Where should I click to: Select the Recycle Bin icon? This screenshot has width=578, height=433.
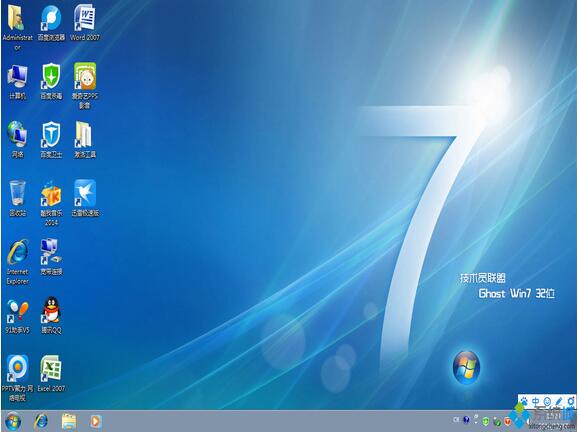pyautogui.click(x=17, y=193)
